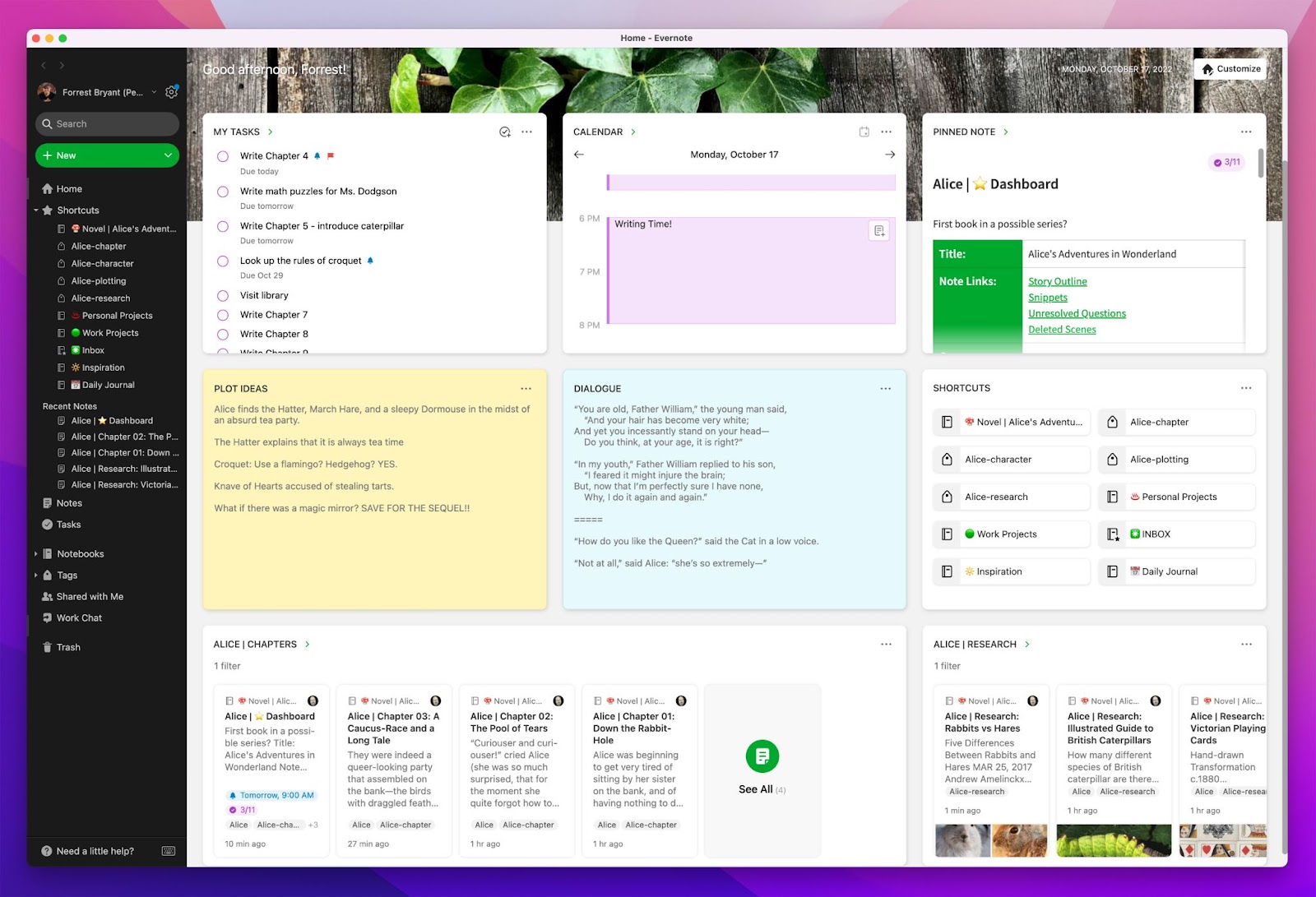Open account settings gear icon
The image size is (1316, 897).
(x=171, y=92)
